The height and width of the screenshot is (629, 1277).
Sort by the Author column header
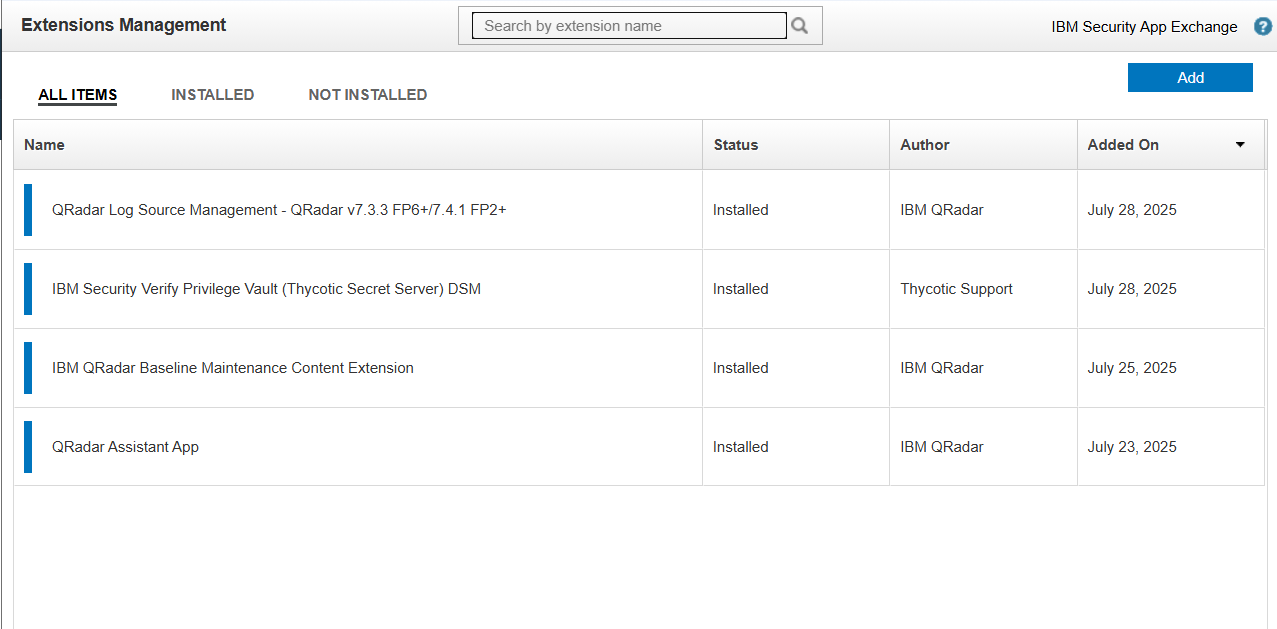[x=925, y=145]
